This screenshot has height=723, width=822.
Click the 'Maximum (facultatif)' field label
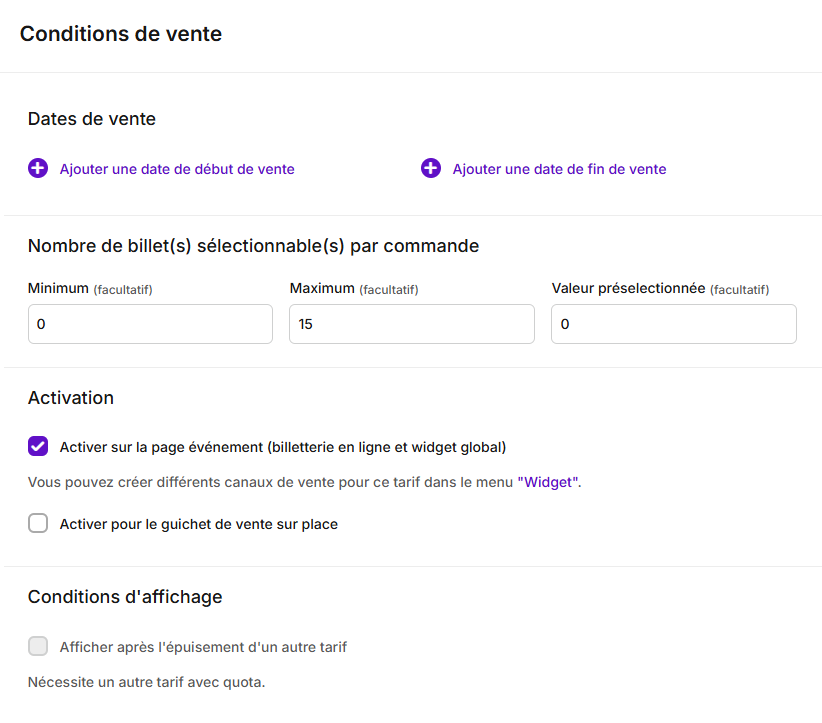coord(354,288)
